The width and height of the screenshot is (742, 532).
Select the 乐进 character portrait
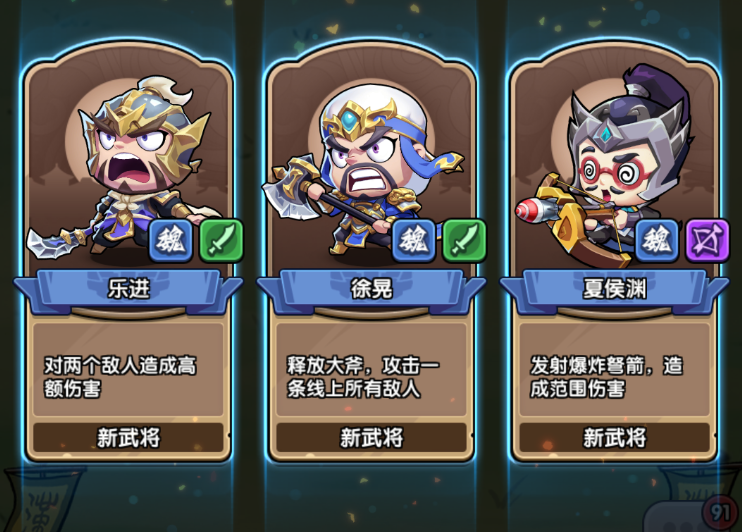tap(124, 168)
